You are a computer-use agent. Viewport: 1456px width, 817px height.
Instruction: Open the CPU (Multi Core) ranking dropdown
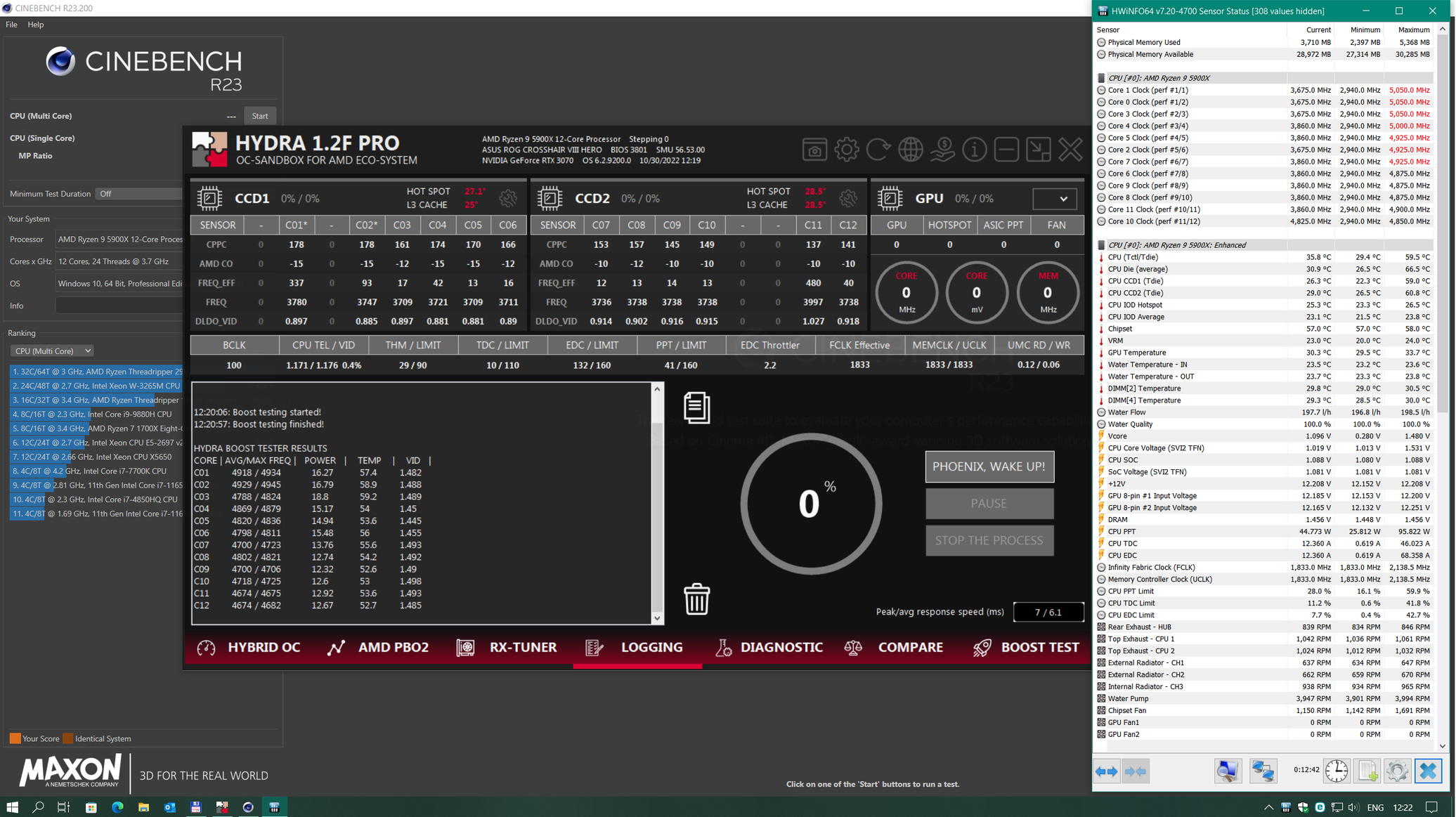[52, 351]
